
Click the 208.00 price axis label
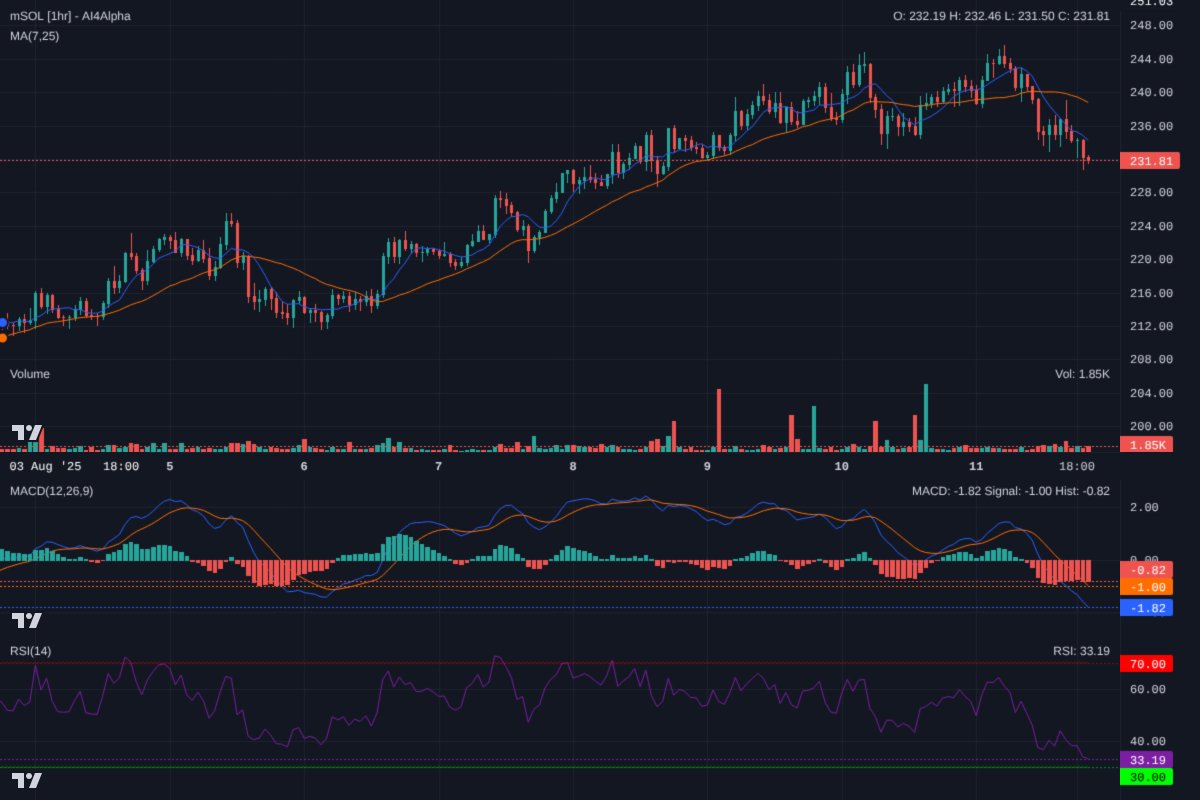[x=1151, y=359]
